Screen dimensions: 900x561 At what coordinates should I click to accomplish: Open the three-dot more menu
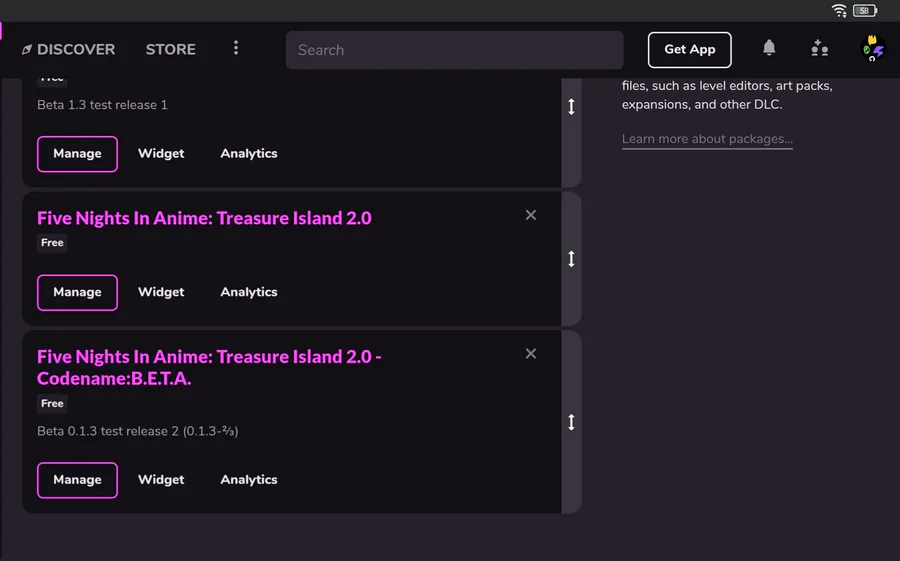point(236,48)
